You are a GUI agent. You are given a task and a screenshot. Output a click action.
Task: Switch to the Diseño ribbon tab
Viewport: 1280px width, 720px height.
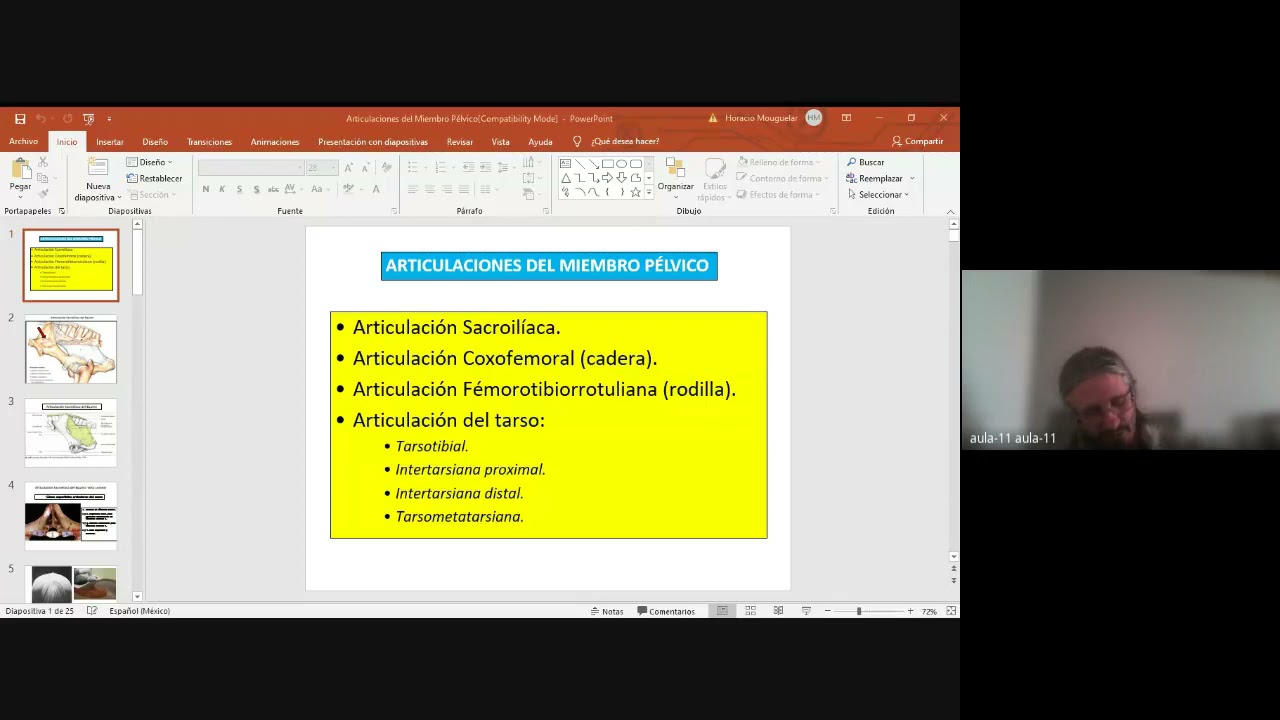point(155,142)
